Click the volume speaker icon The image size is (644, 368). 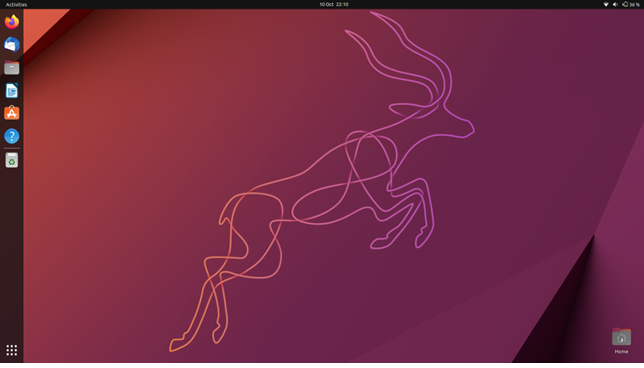[x=615, y=5]
